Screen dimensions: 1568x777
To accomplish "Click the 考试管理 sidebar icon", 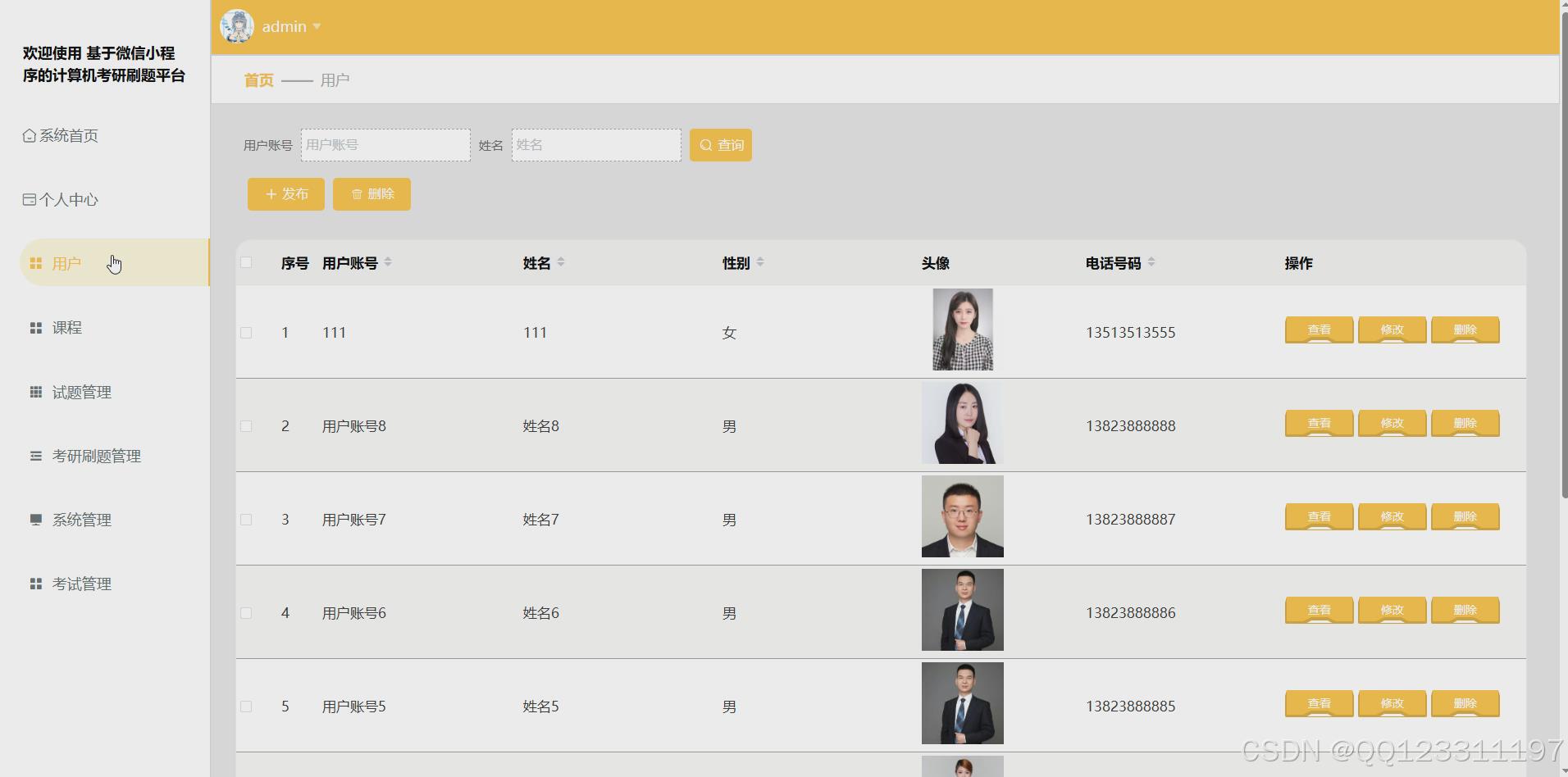I will click(x=35, y=584).
